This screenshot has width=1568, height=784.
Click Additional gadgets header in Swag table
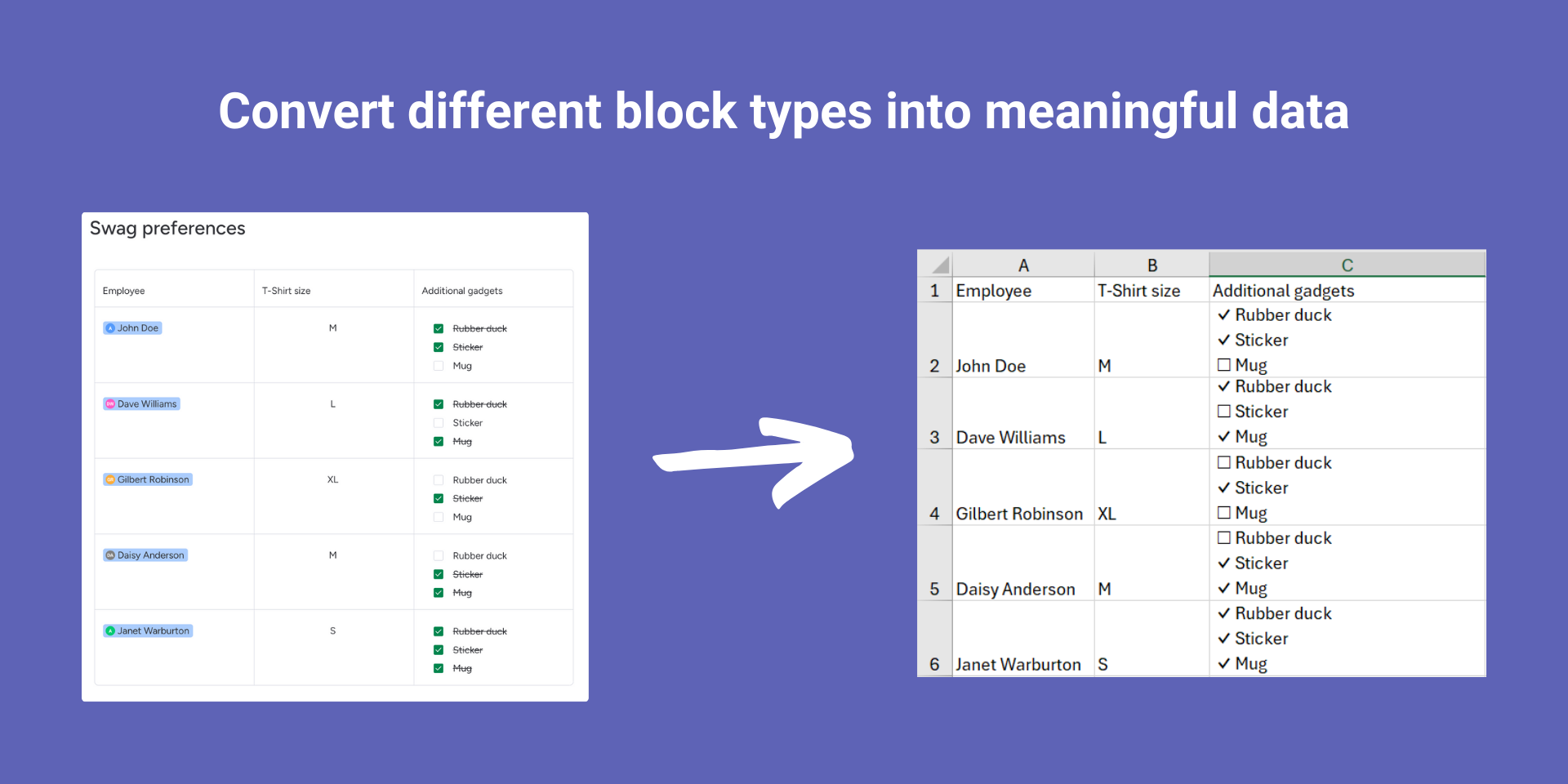click(x=462, y=291)
